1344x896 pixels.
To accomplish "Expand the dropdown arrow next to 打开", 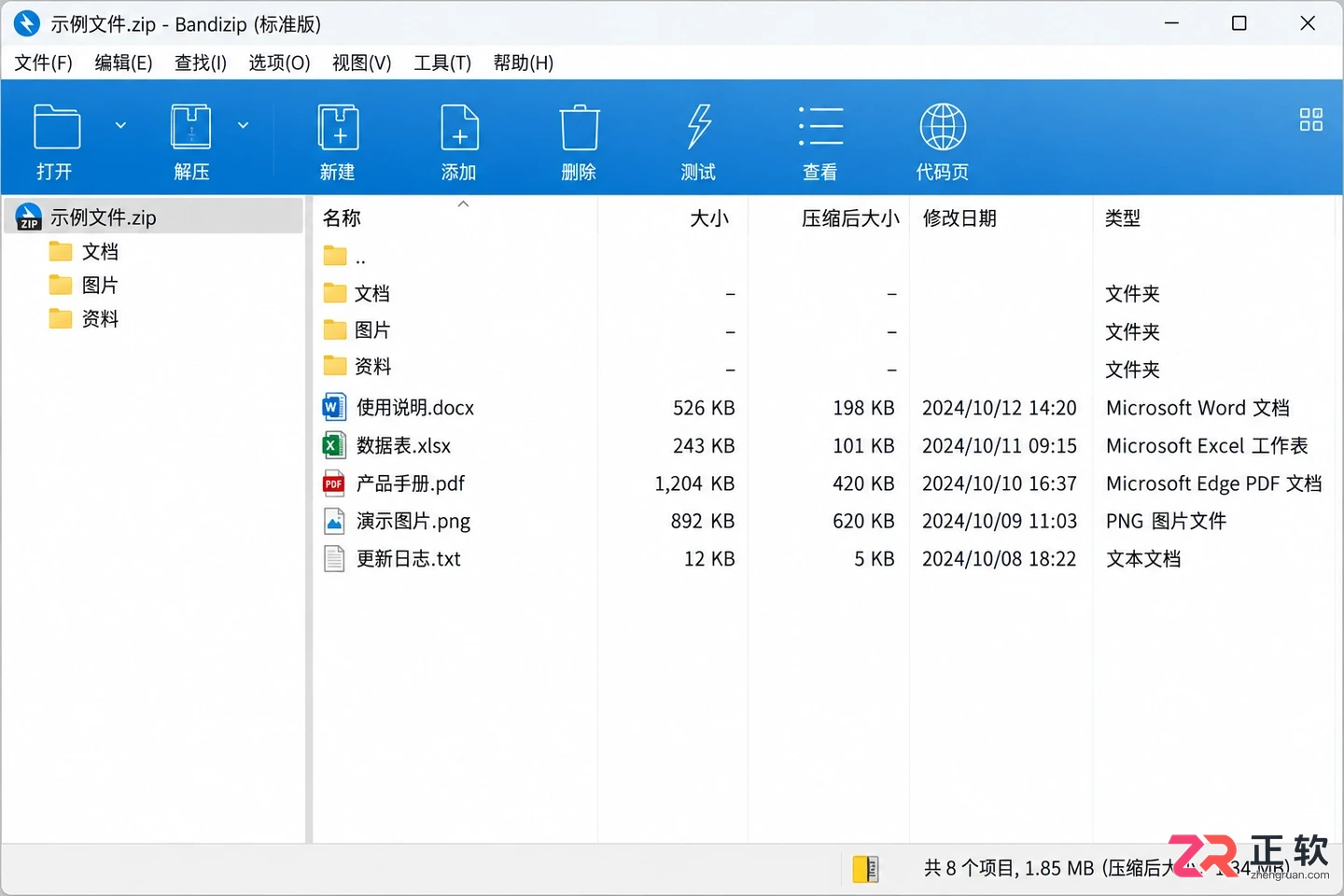I will pos(120,125).
